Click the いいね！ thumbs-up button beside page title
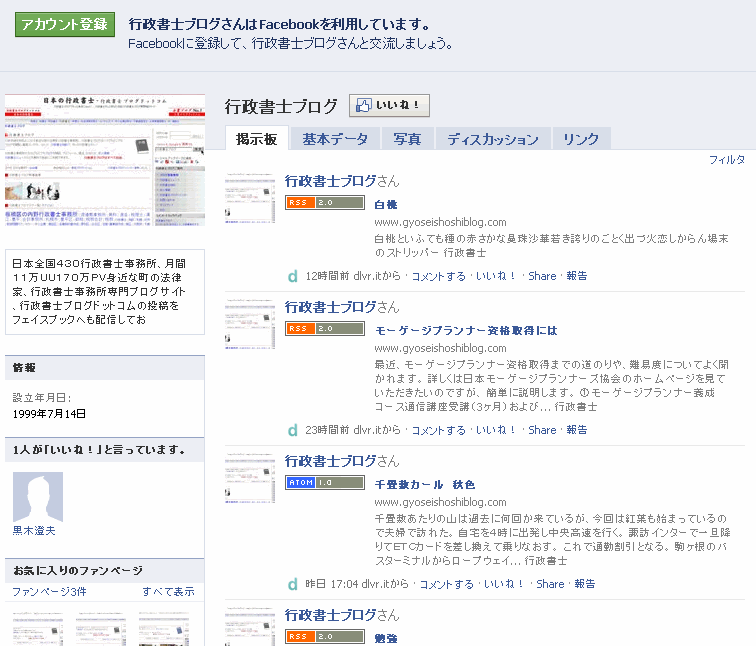Screen dimensions: 756x646 click(x=389, y=106)
